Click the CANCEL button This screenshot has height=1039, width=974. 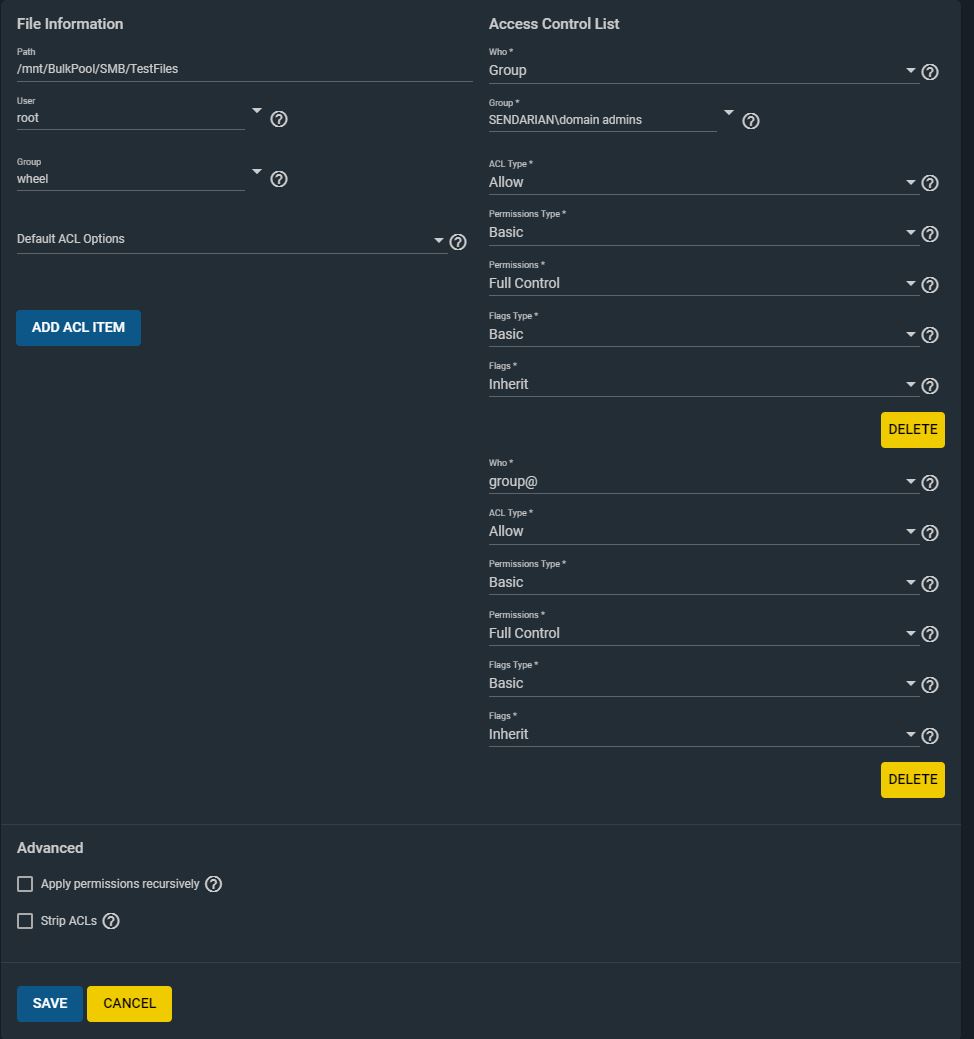129,1003
